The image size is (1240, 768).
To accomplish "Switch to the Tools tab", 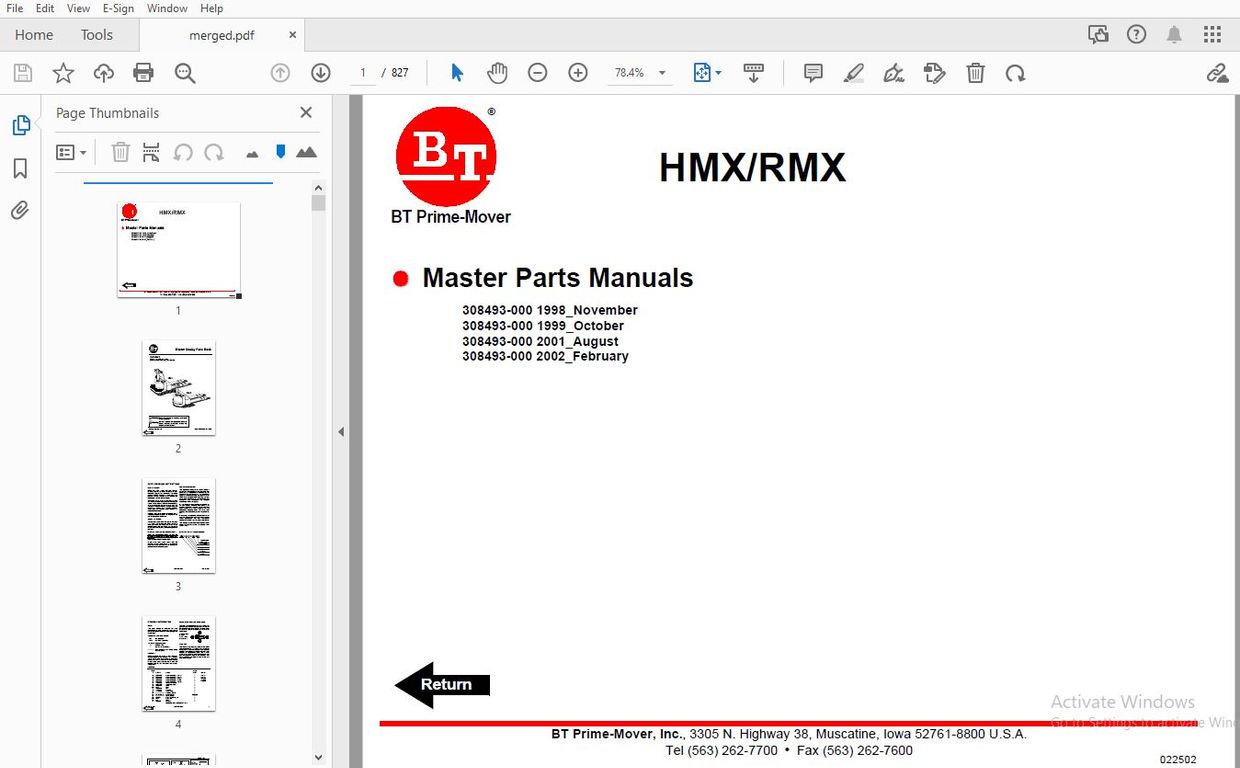I will pyautogui.click(x=96, y=34).
